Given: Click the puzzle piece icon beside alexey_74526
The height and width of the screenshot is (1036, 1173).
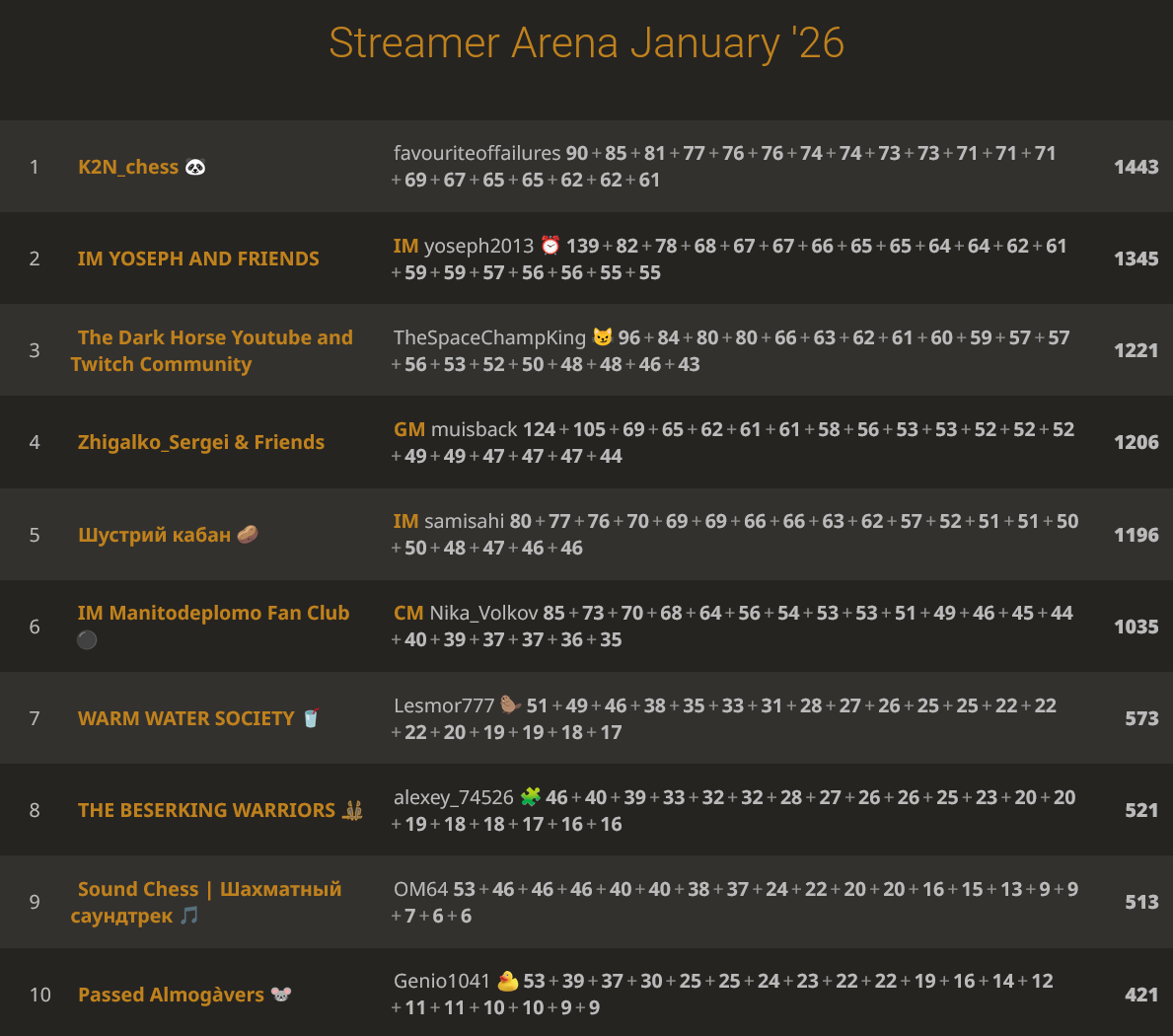Looking at the screenshot, I should (531, 797).
